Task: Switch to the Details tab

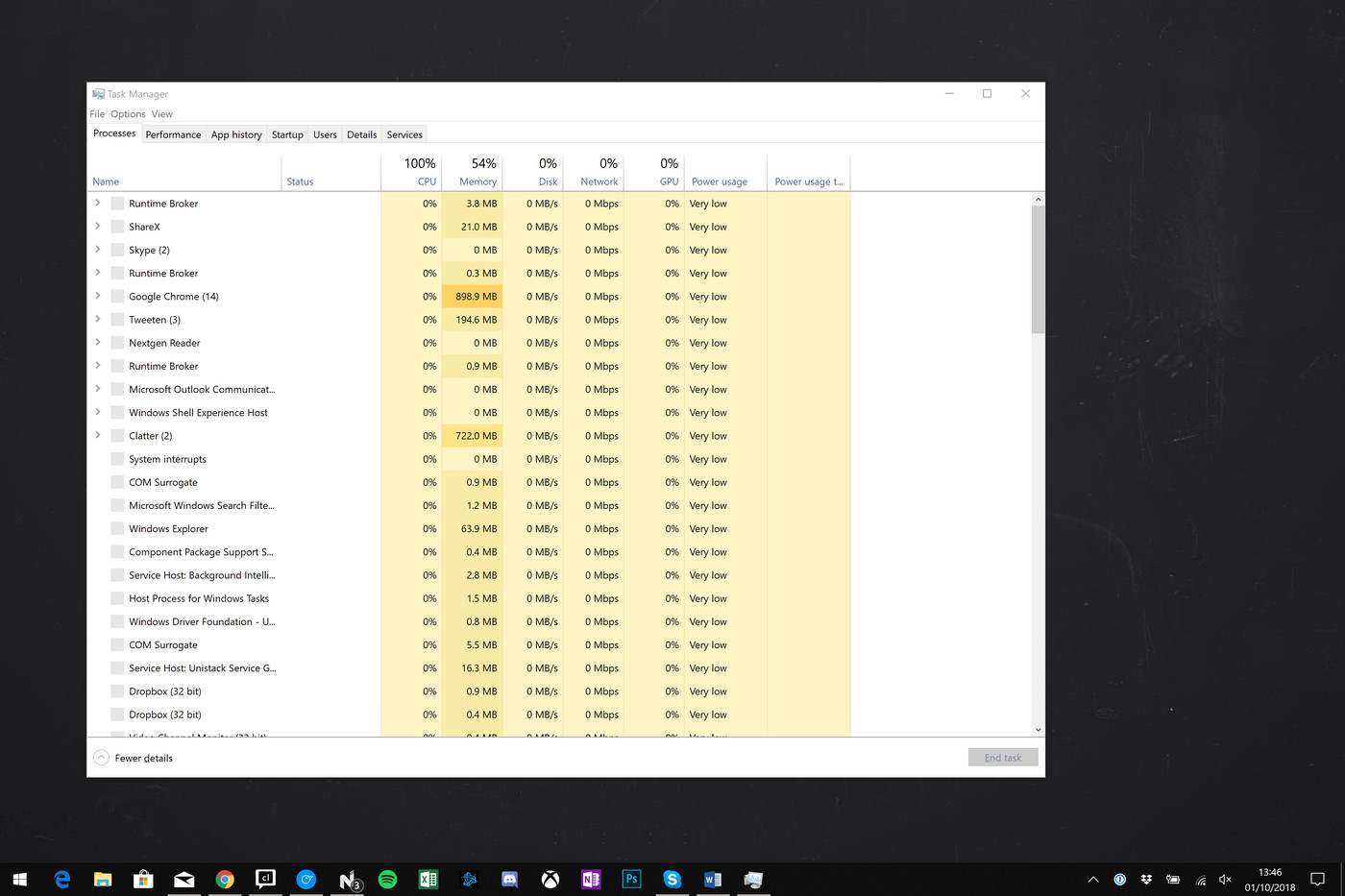Action: 361,134
